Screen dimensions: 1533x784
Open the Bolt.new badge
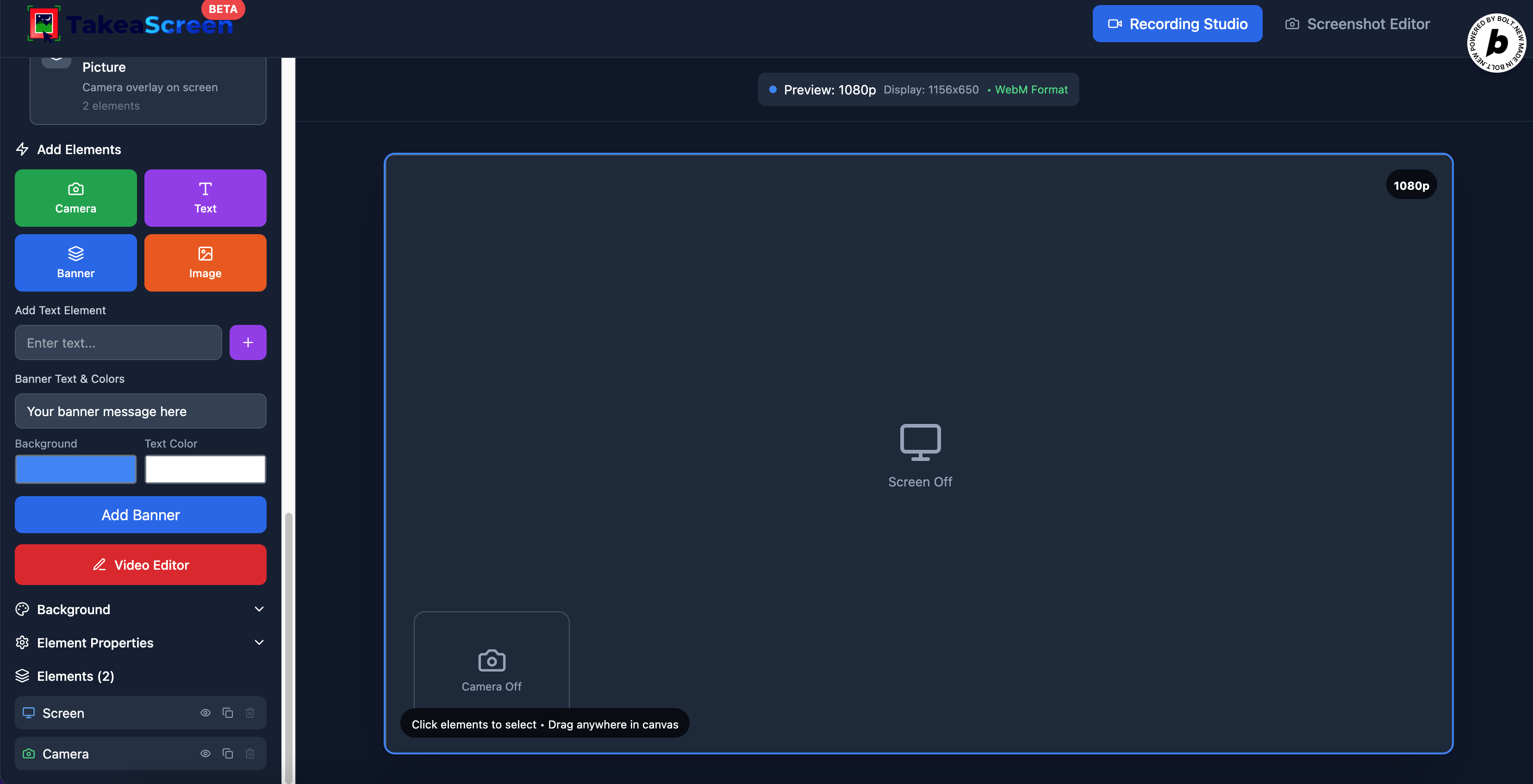(1496, 43)
